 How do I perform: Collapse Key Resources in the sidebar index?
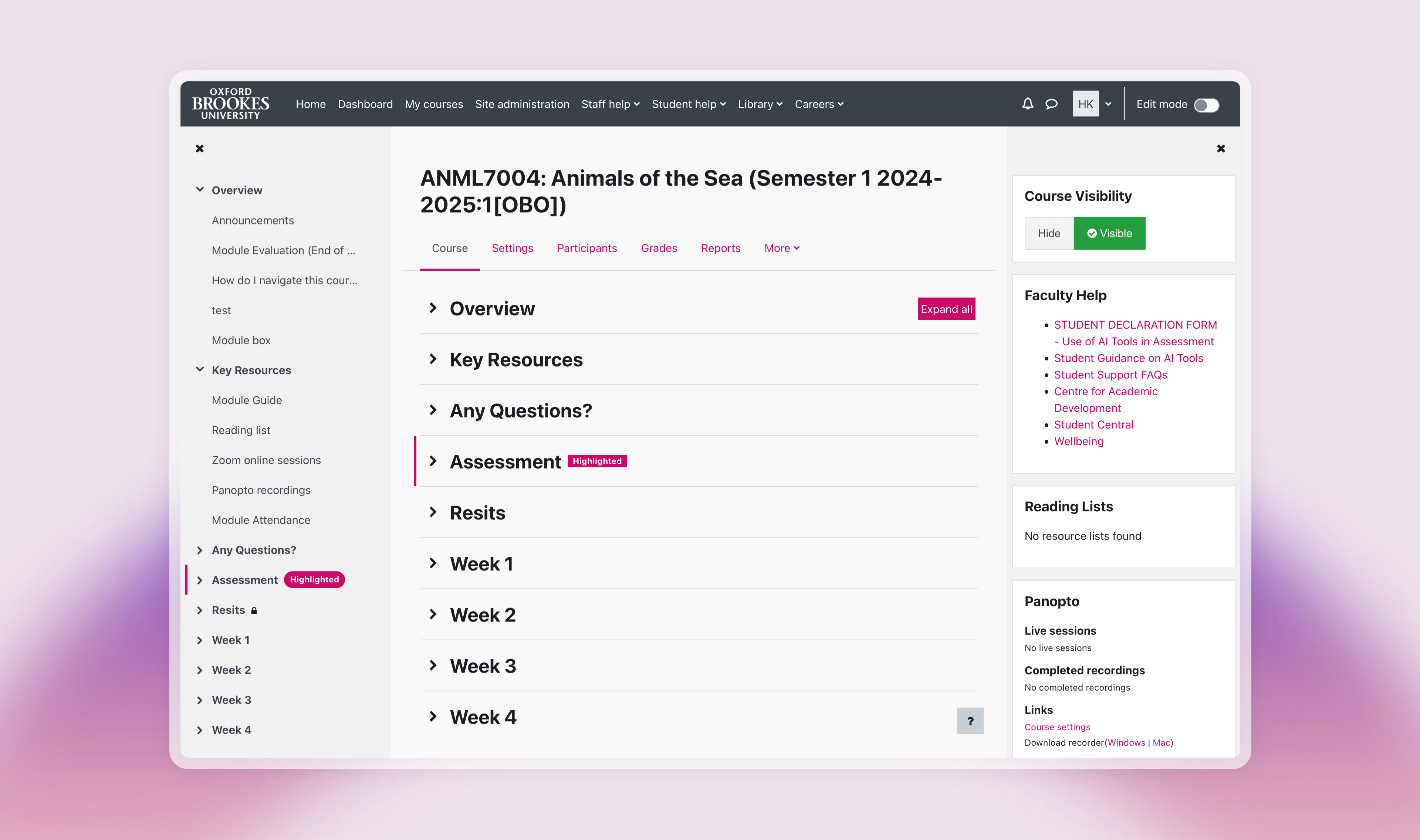pyautogui.click(x=200, y=370)
